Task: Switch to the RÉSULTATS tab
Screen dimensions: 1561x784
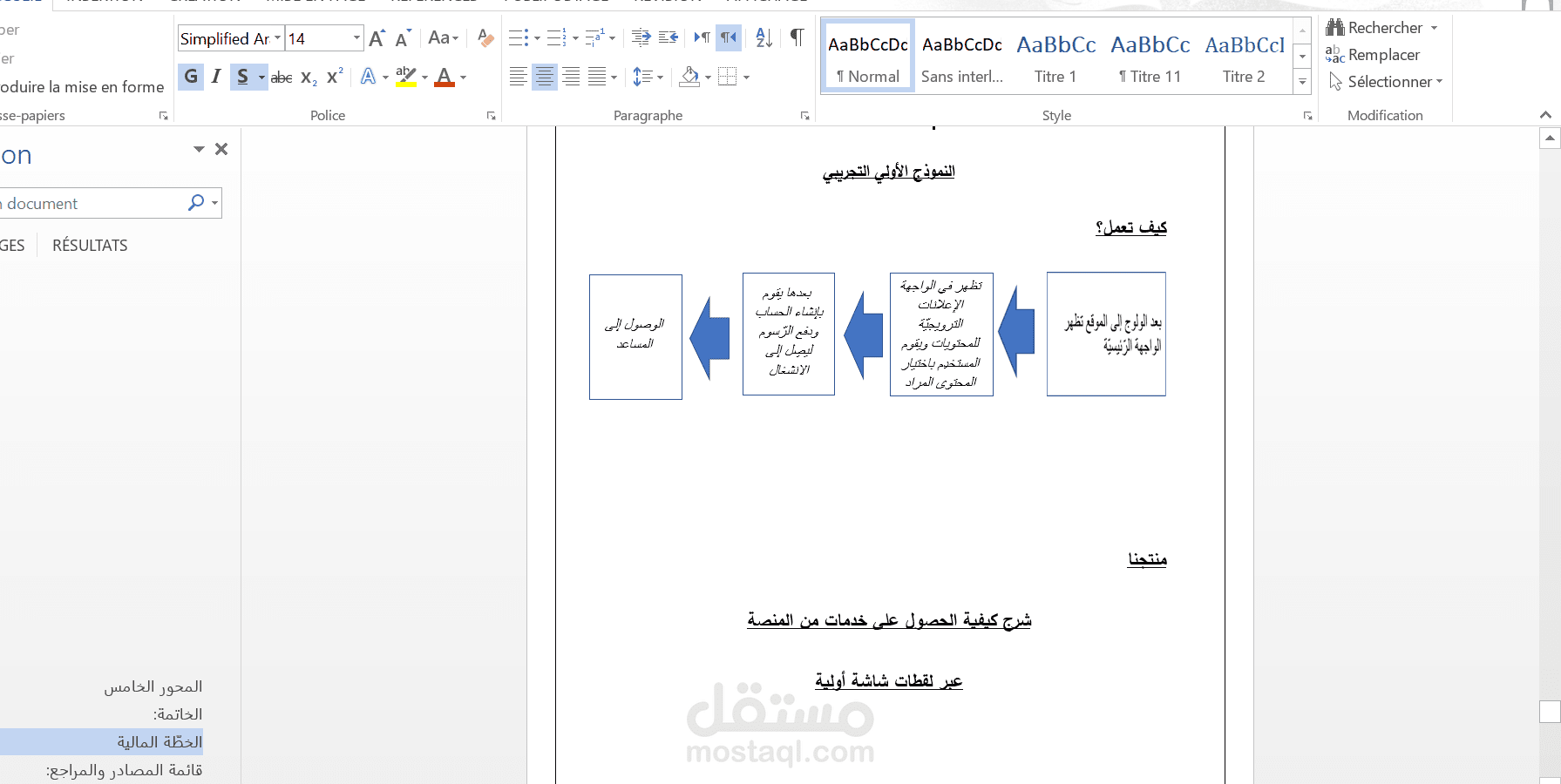Action: click(x=90, y=246)
